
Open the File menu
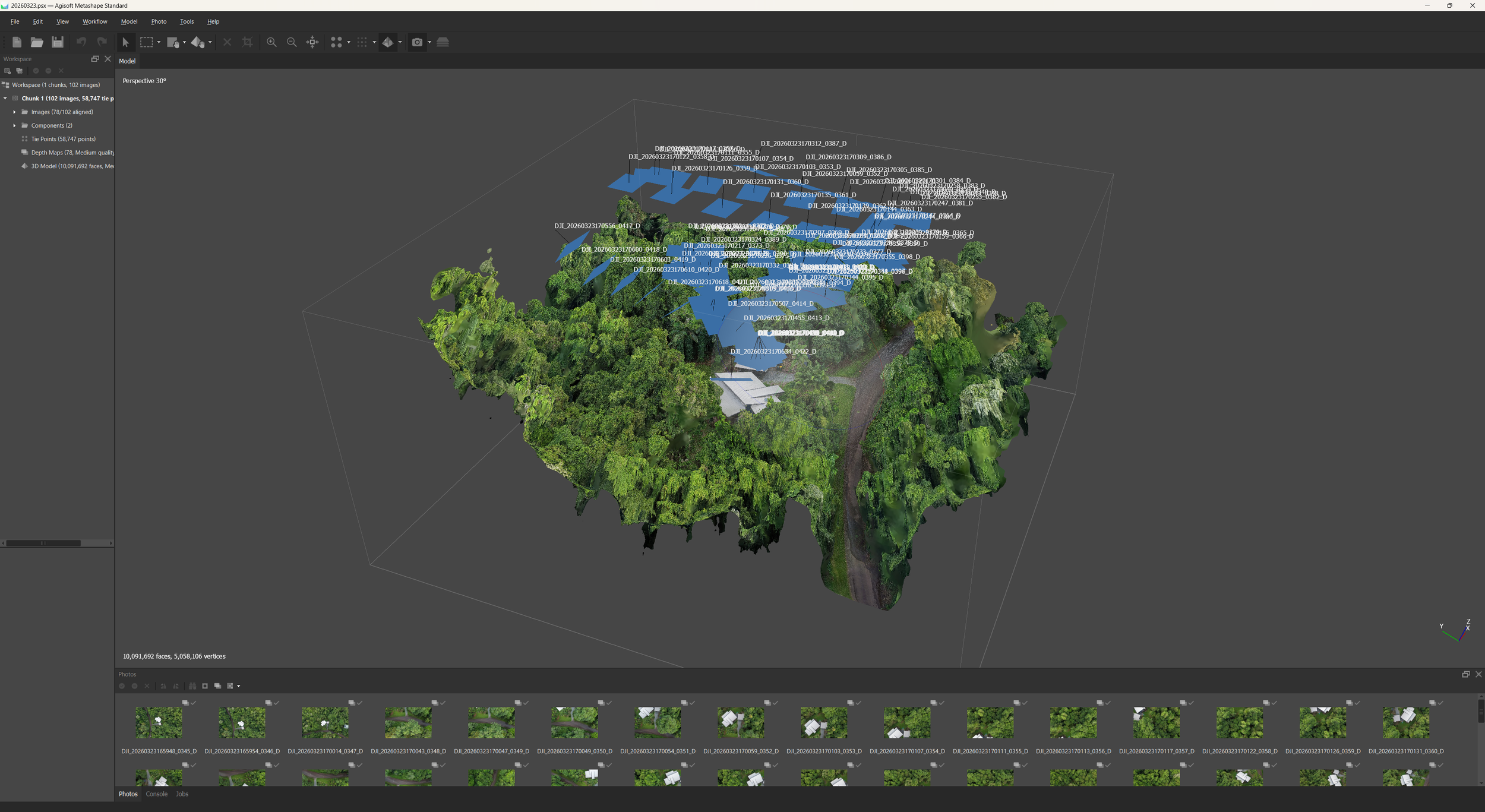click(15, 21)
